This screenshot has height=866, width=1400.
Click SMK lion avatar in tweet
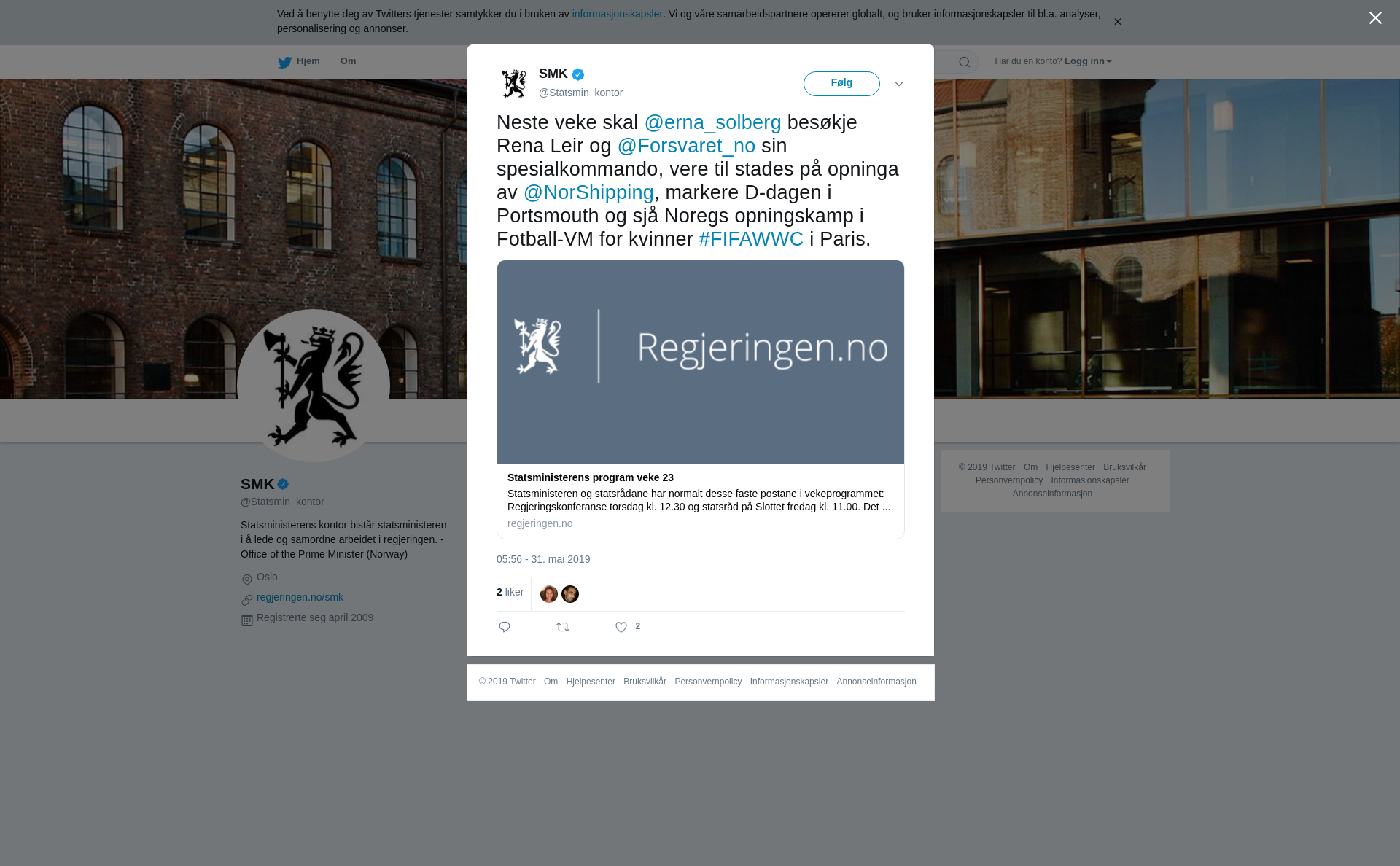point(514,84)
